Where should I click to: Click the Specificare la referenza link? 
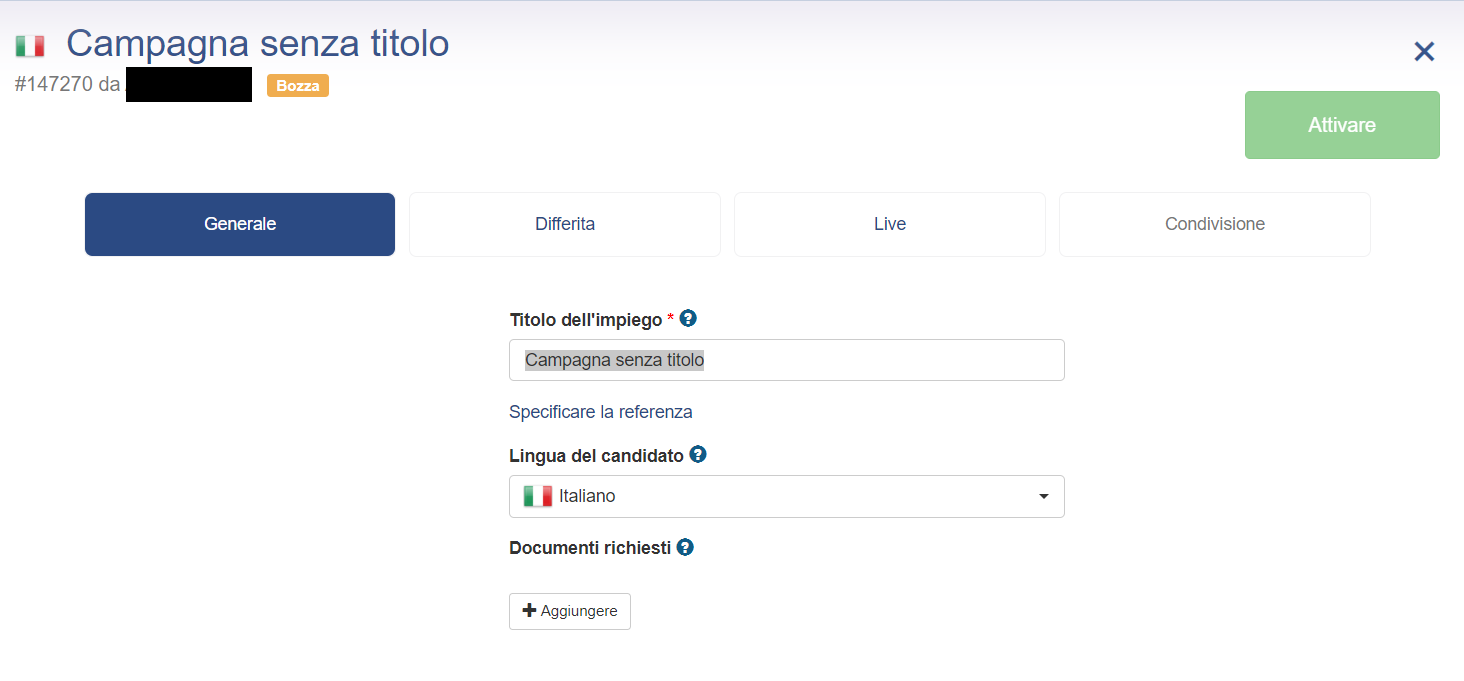601,412
